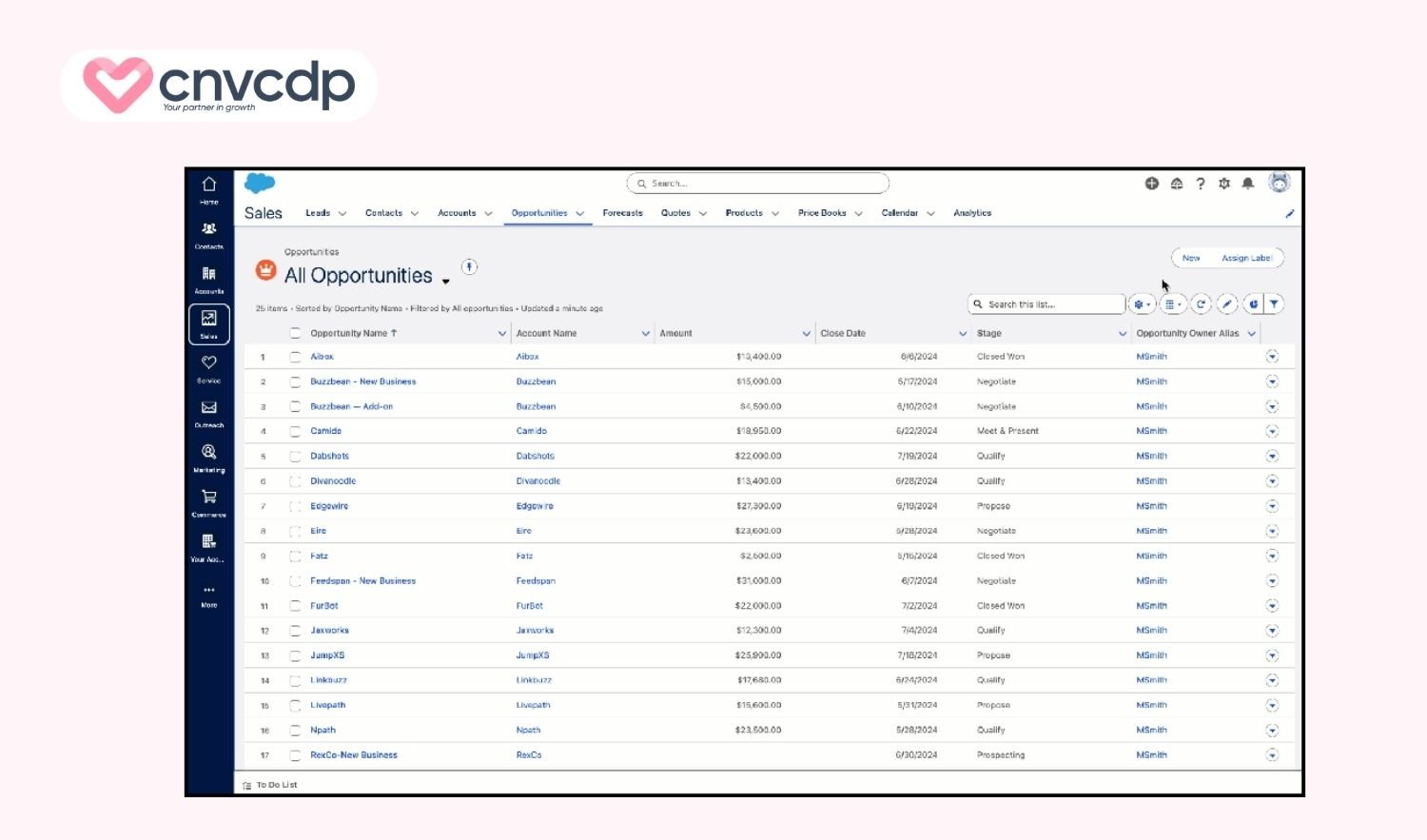
Task: Toggle the select-all header checkbox
Action: (295, 333)
